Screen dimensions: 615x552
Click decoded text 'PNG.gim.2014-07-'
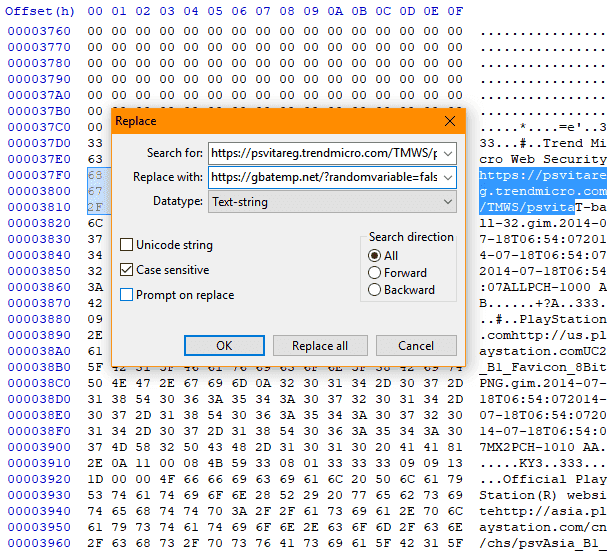pos(543,383)
